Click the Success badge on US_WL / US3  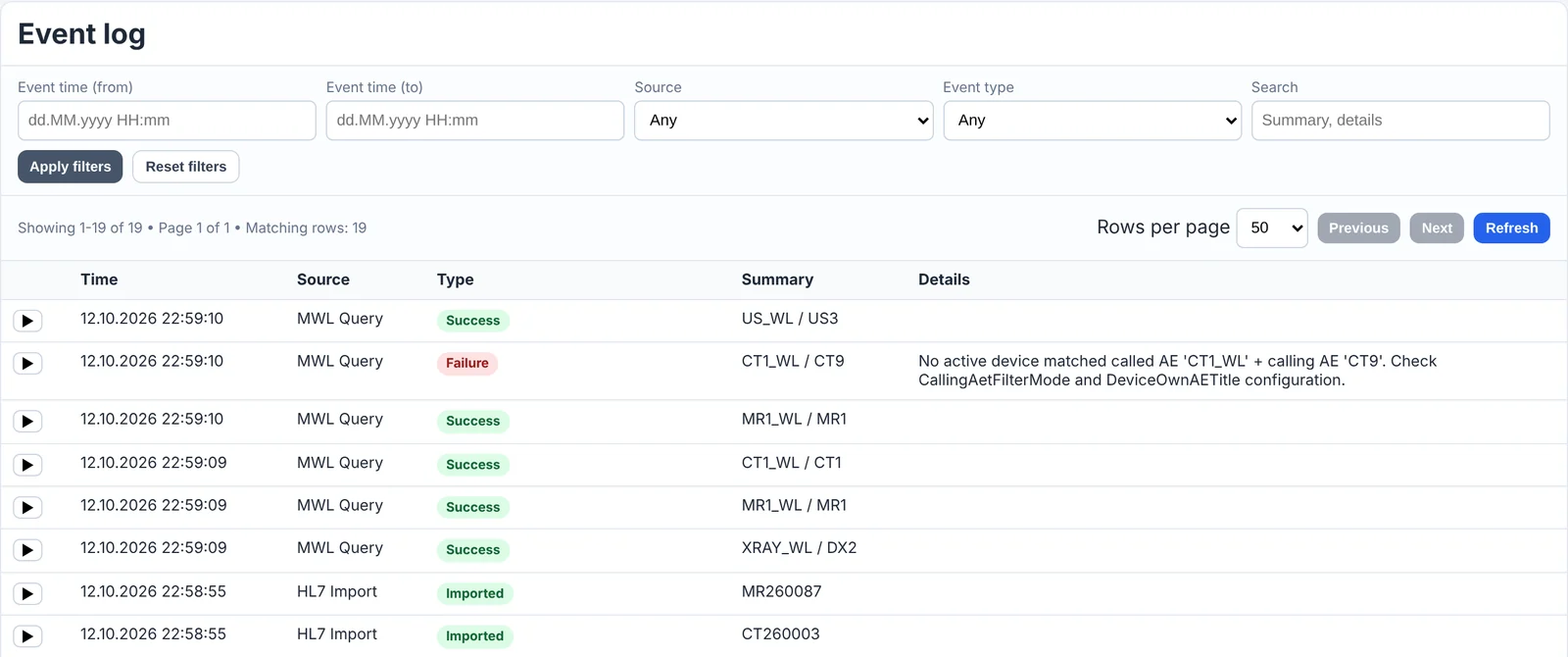473,321
